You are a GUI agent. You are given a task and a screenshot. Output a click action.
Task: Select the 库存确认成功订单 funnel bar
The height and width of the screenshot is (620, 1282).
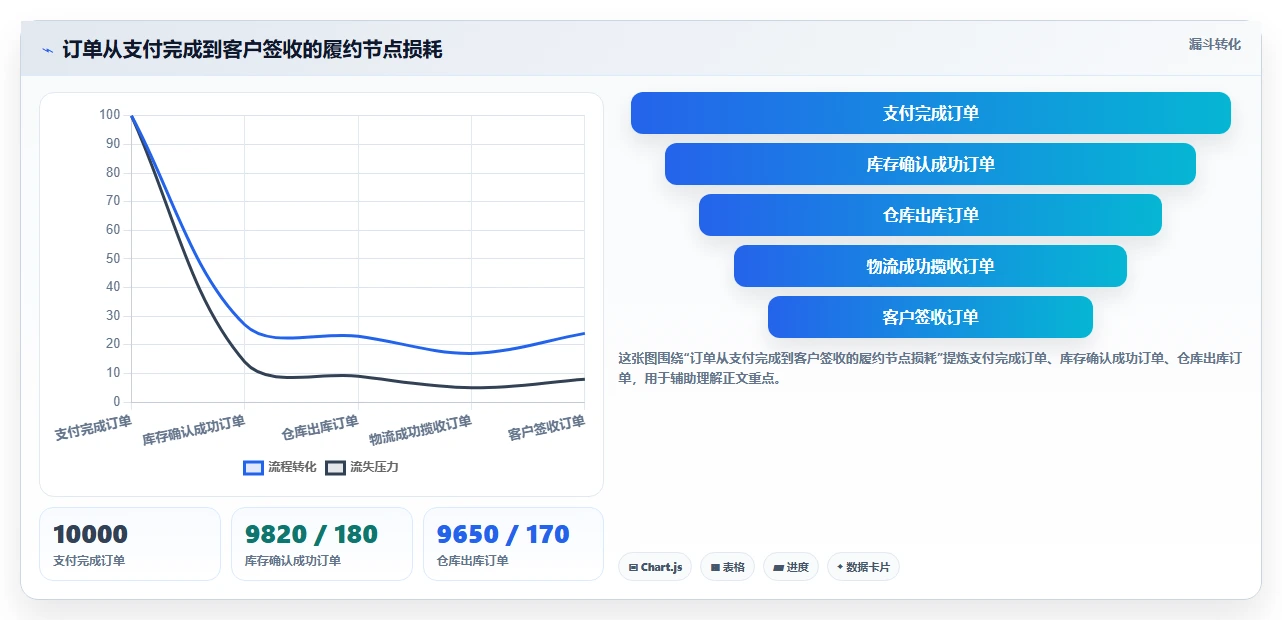tap(930, 164)
